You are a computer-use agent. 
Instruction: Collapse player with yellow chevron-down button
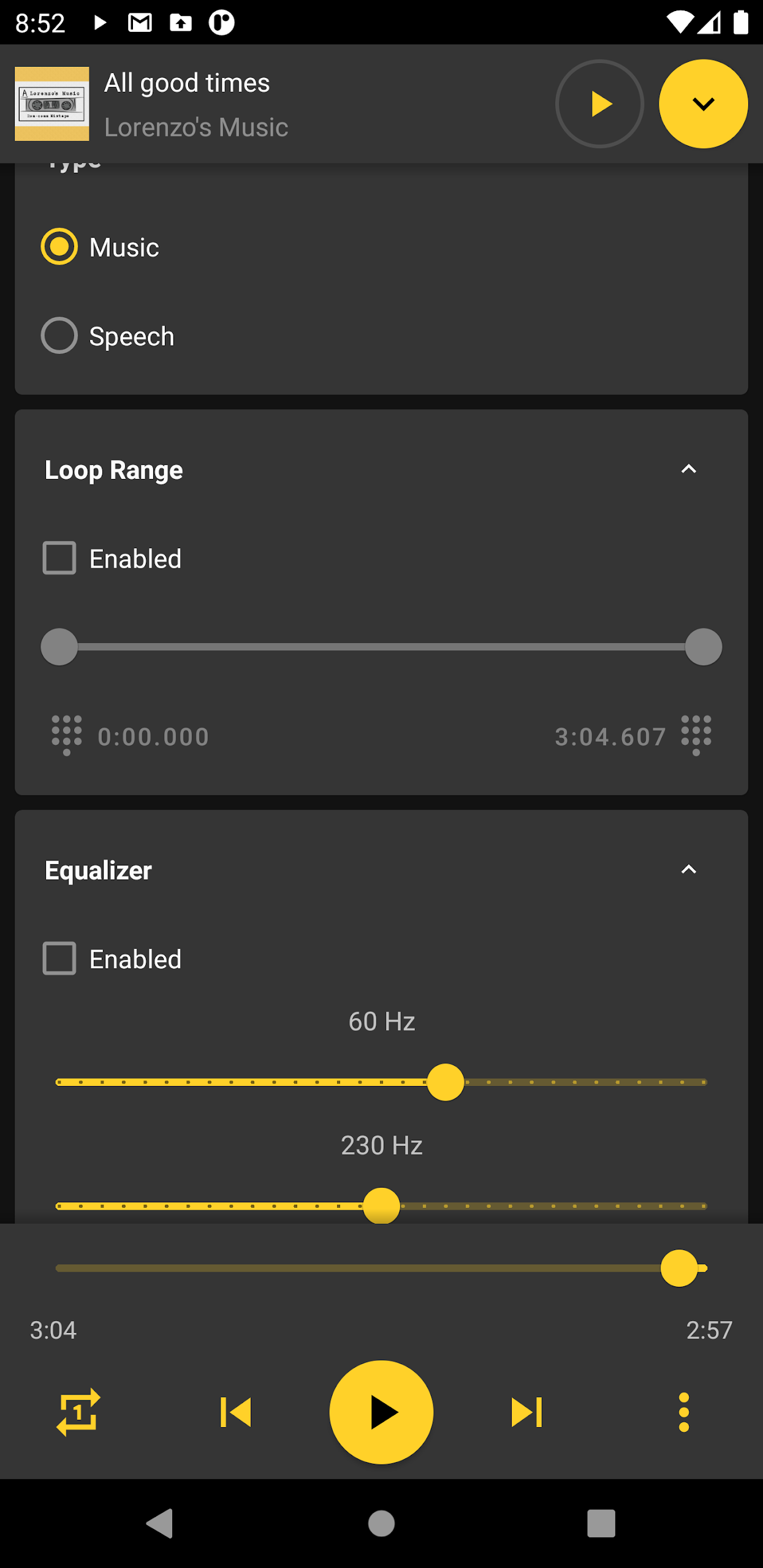(x=703, y=104)
